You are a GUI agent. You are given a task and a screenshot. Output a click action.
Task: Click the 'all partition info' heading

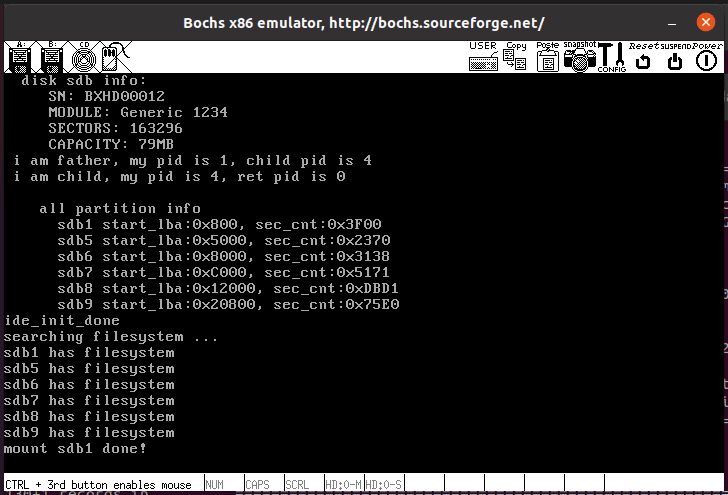click(120, 208)
